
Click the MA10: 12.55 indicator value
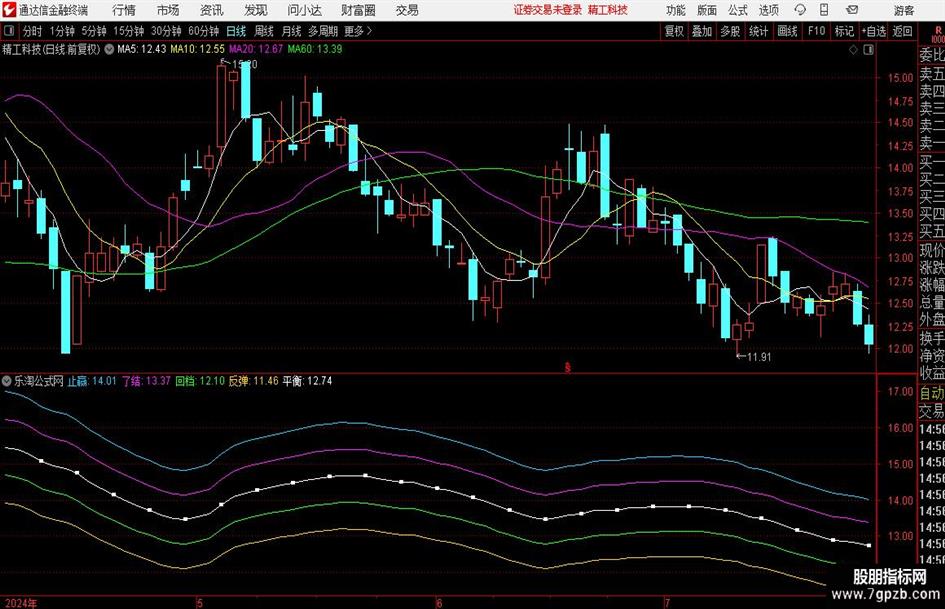(197, 49)
